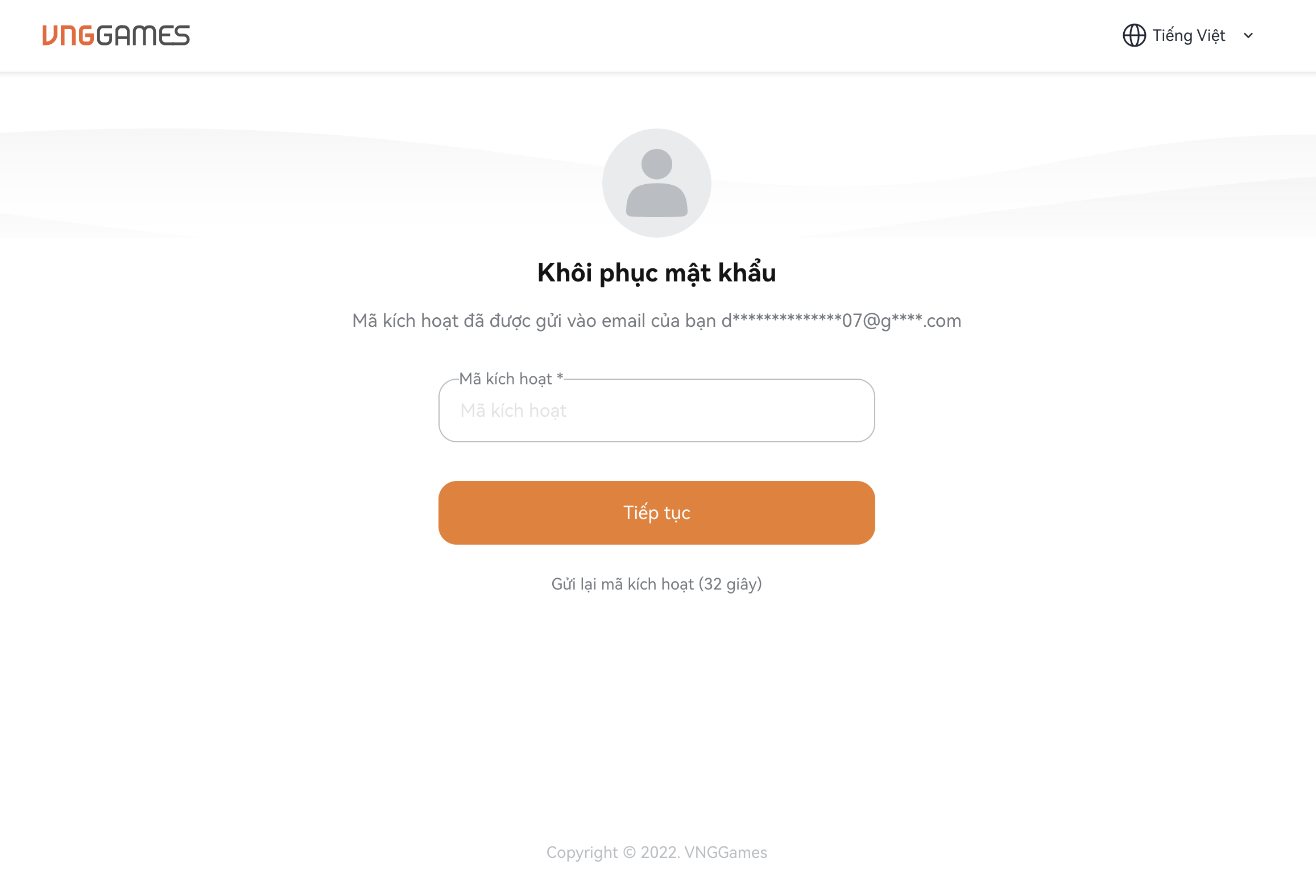Focus the Mã kích hoạt input field

pyautogui.click(x=657, y=410)
